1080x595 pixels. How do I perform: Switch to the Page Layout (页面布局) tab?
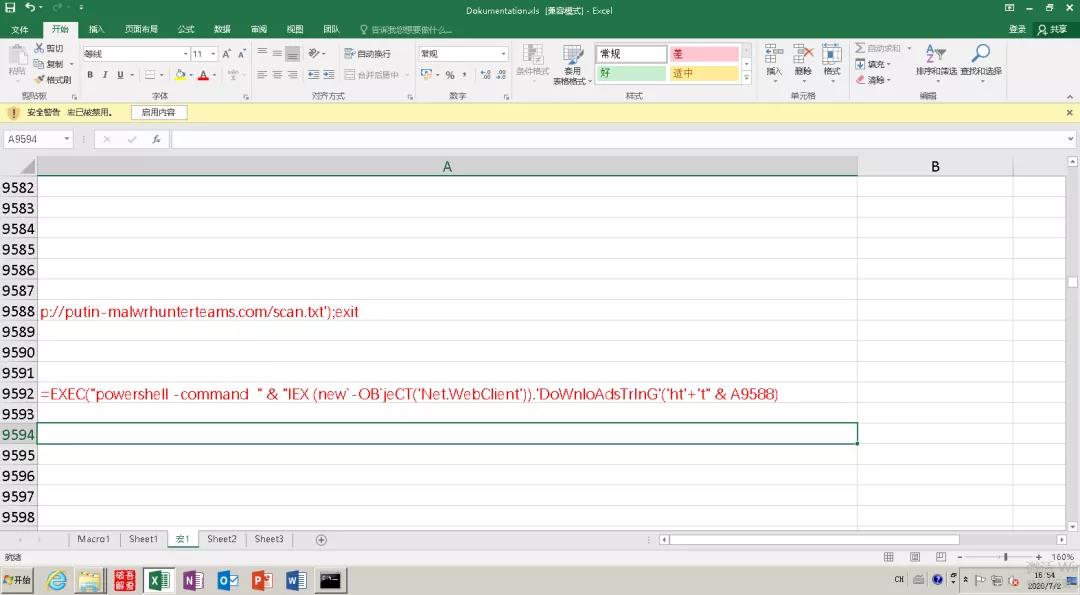[x=141, y=29]
